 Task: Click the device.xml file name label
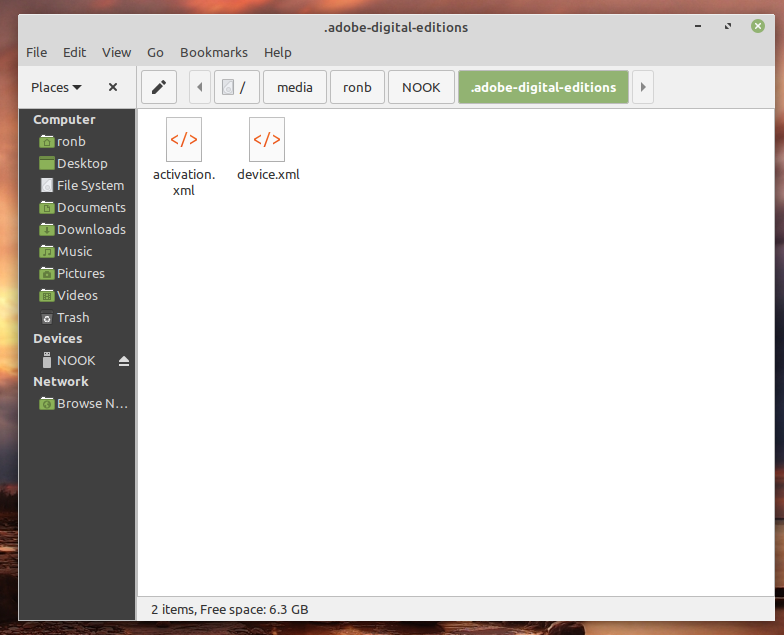click(x=268, y=174)
